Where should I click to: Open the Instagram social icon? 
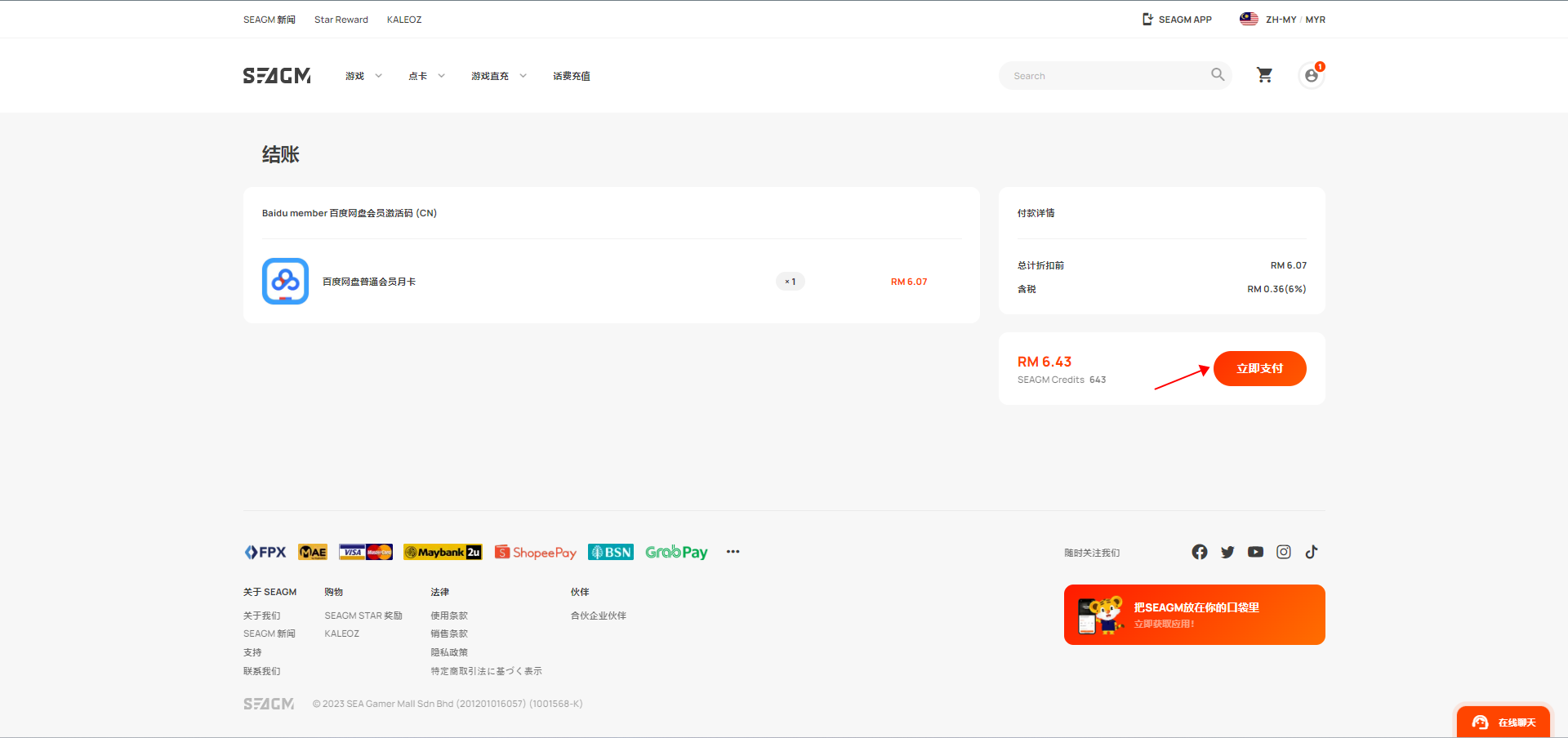(x=1284, y=552)
